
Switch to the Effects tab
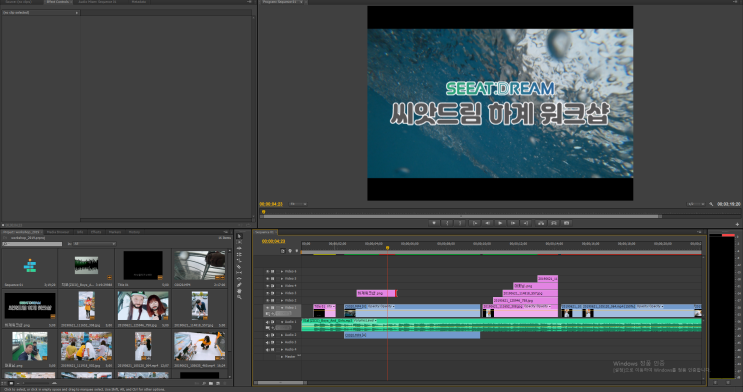click(96, 232)
